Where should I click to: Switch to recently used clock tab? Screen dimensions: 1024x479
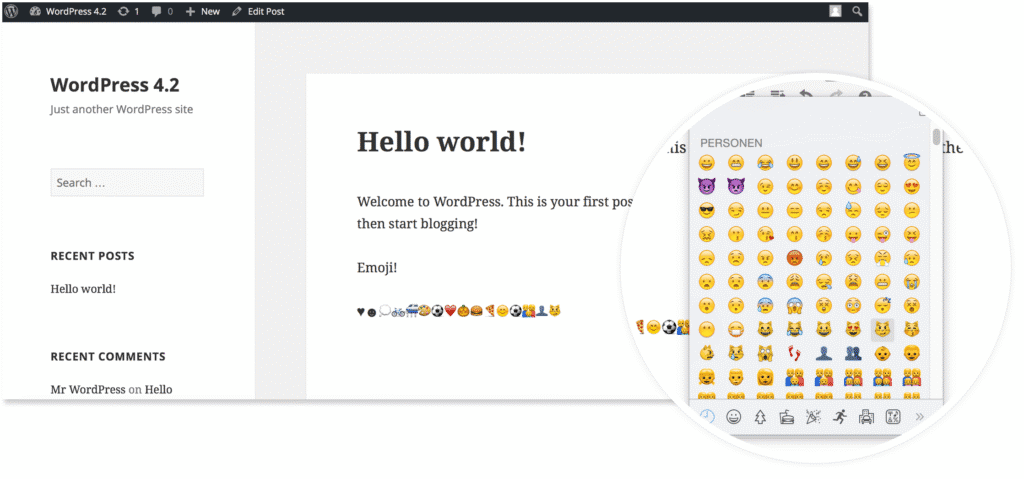[x=707, y=416]
